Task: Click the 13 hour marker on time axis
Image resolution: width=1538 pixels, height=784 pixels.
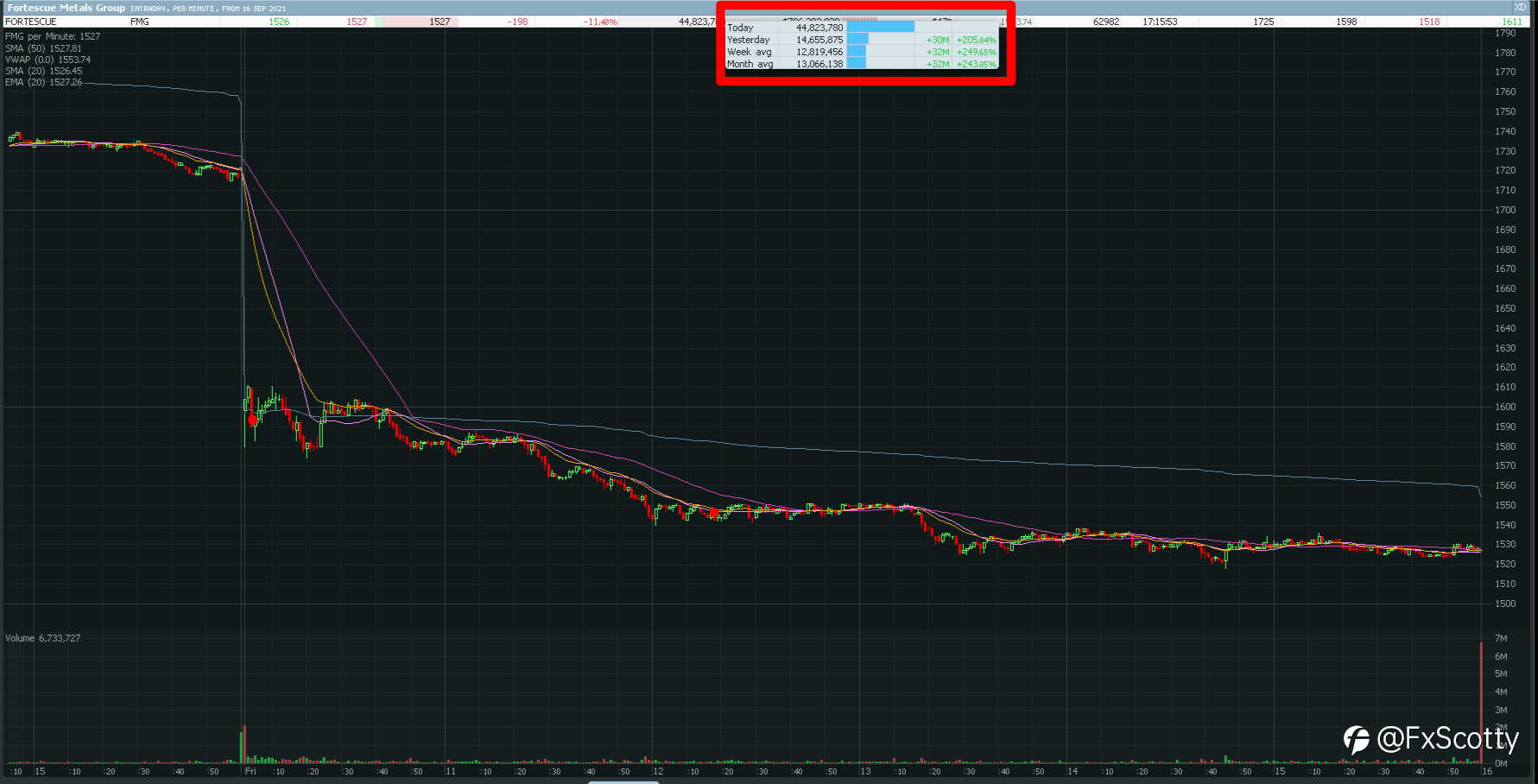Action: (865, 771)
